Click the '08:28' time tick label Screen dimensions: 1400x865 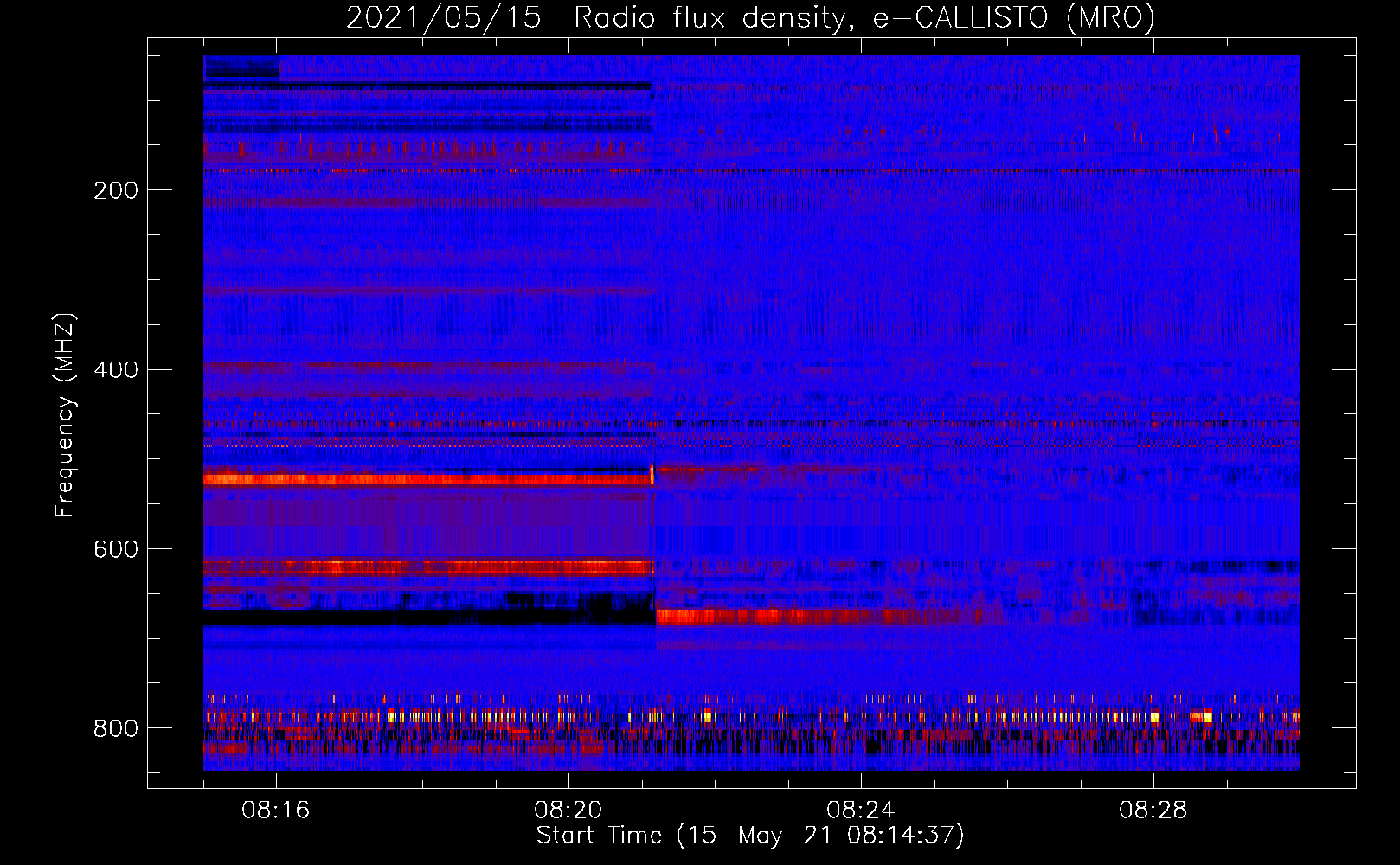[1153, 811]
